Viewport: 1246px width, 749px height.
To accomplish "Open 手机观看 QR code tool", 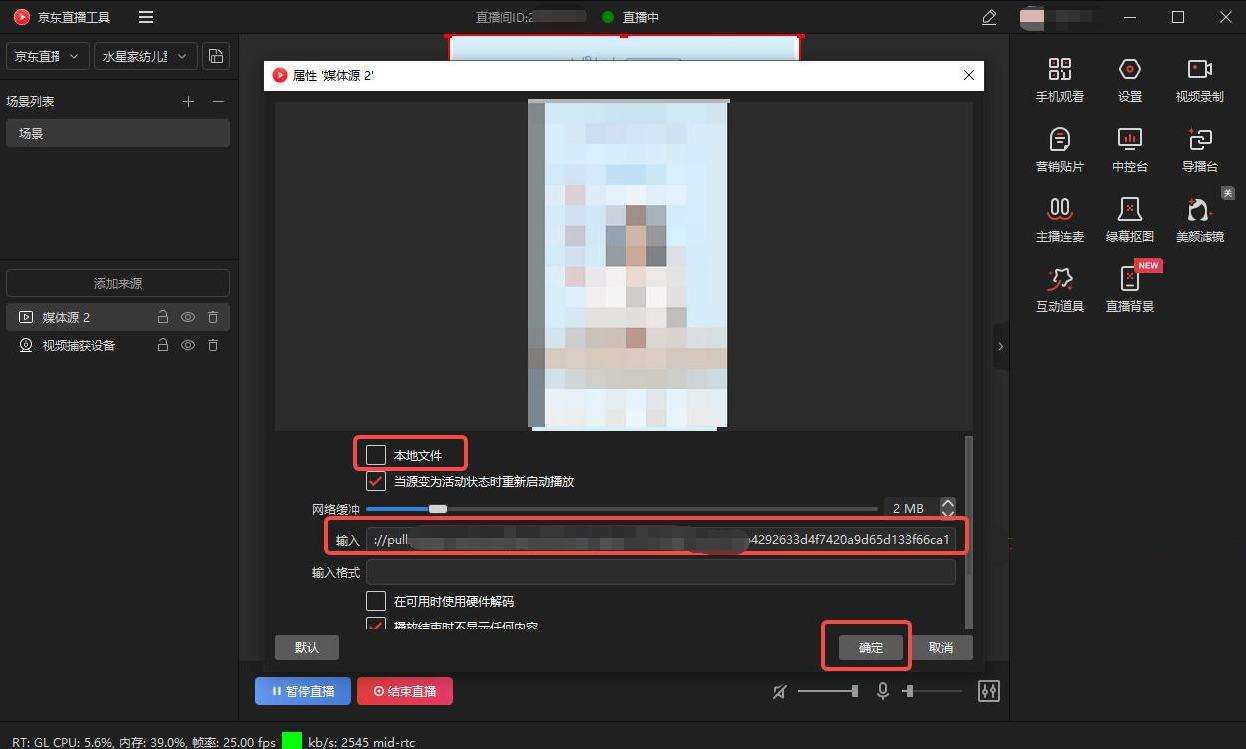I will [x=1060, y=80].
